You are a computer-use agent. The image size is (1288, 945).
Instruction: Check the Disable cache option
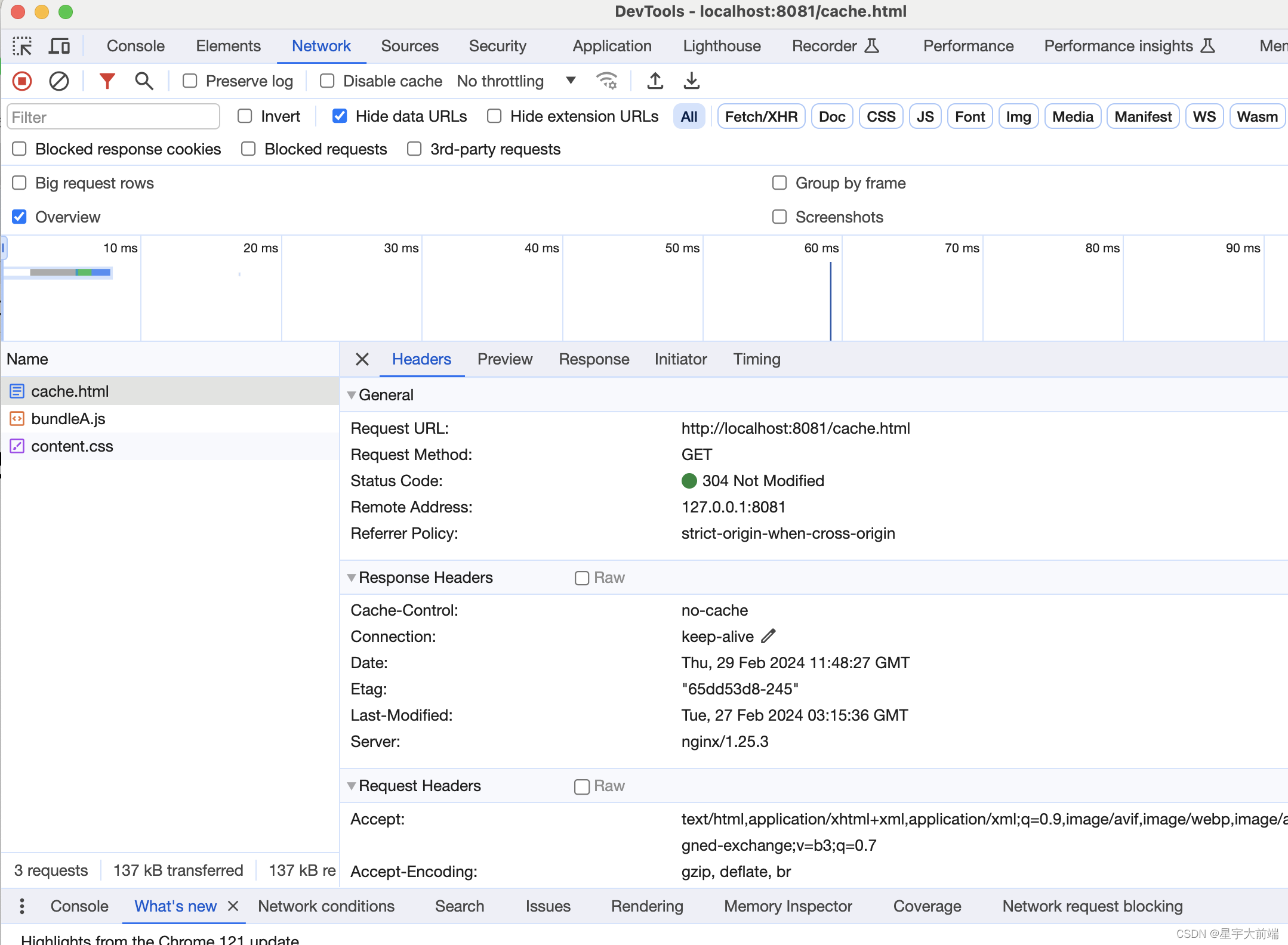pos(327,81)
